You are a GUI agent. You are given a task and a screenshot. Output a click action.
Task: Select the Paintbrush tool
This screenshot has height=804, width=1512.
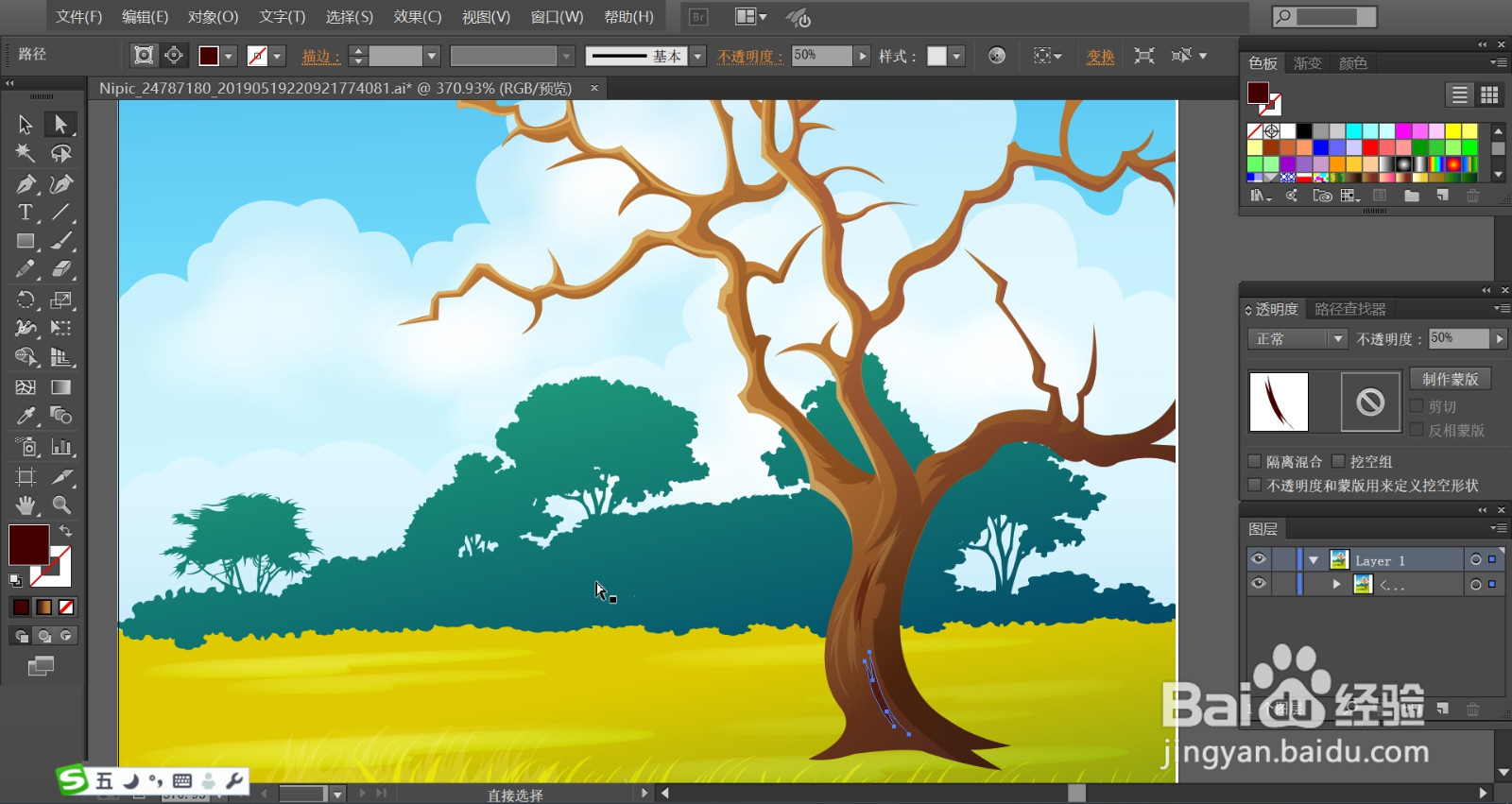pyautogui.click(x=60, y=242)
